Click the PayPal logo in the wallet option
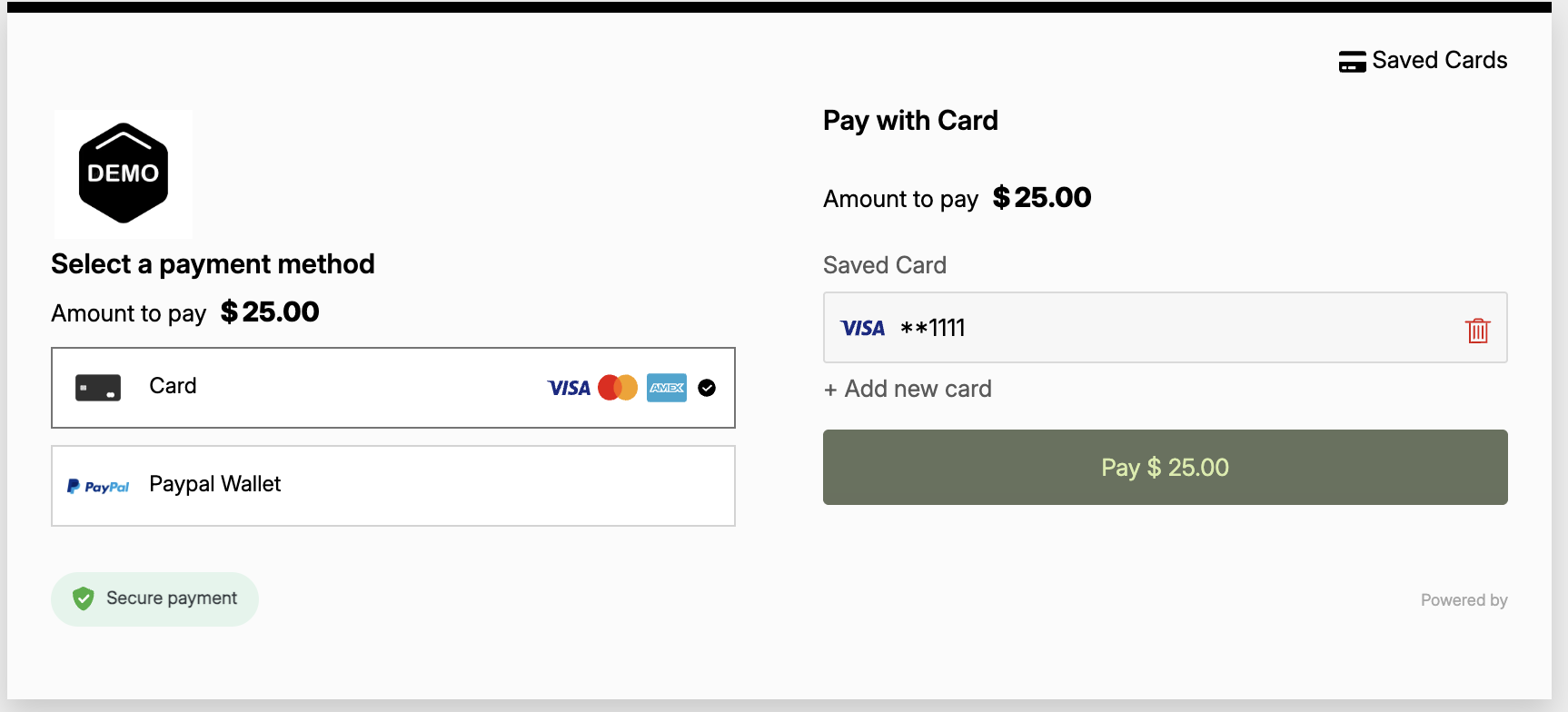1568x712 pixels. tap(98, 485)
